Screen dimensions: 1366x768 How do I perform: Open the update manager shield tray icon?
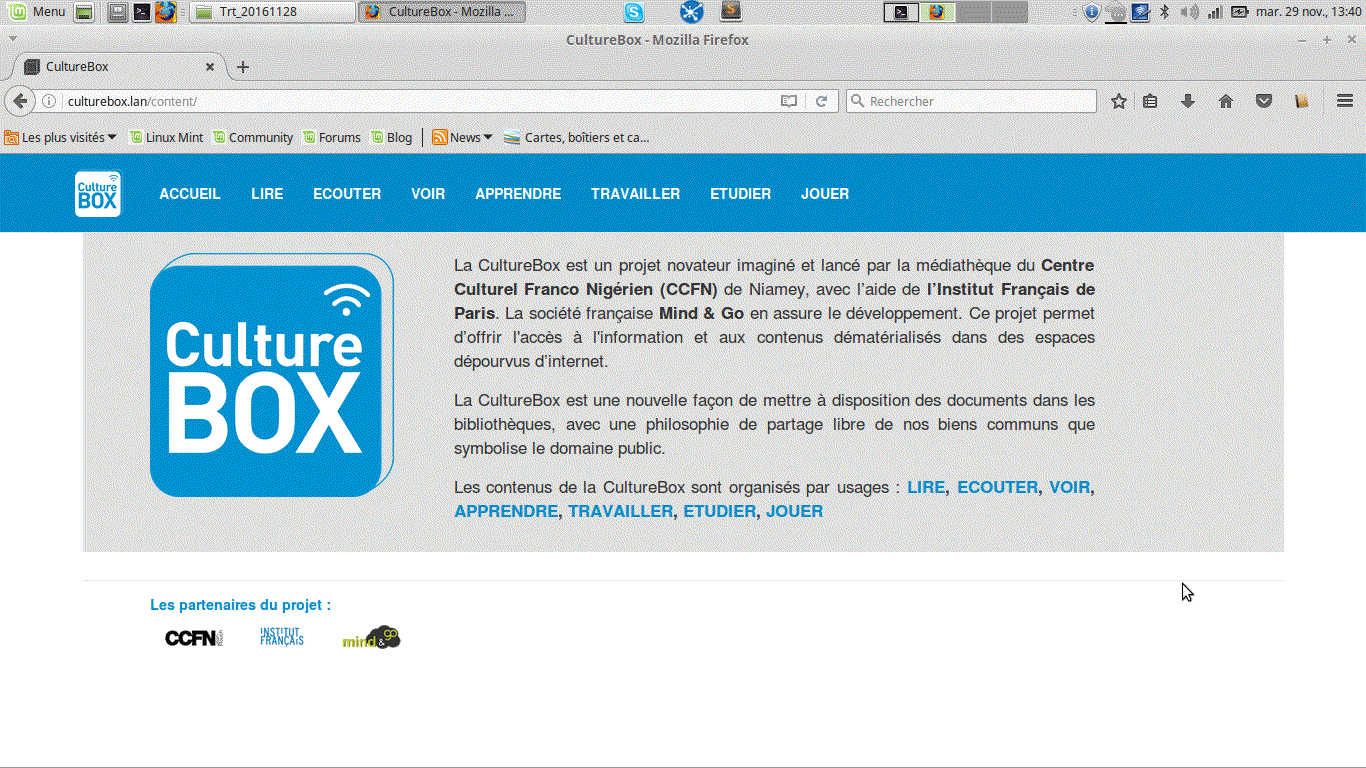point(1092,12)
